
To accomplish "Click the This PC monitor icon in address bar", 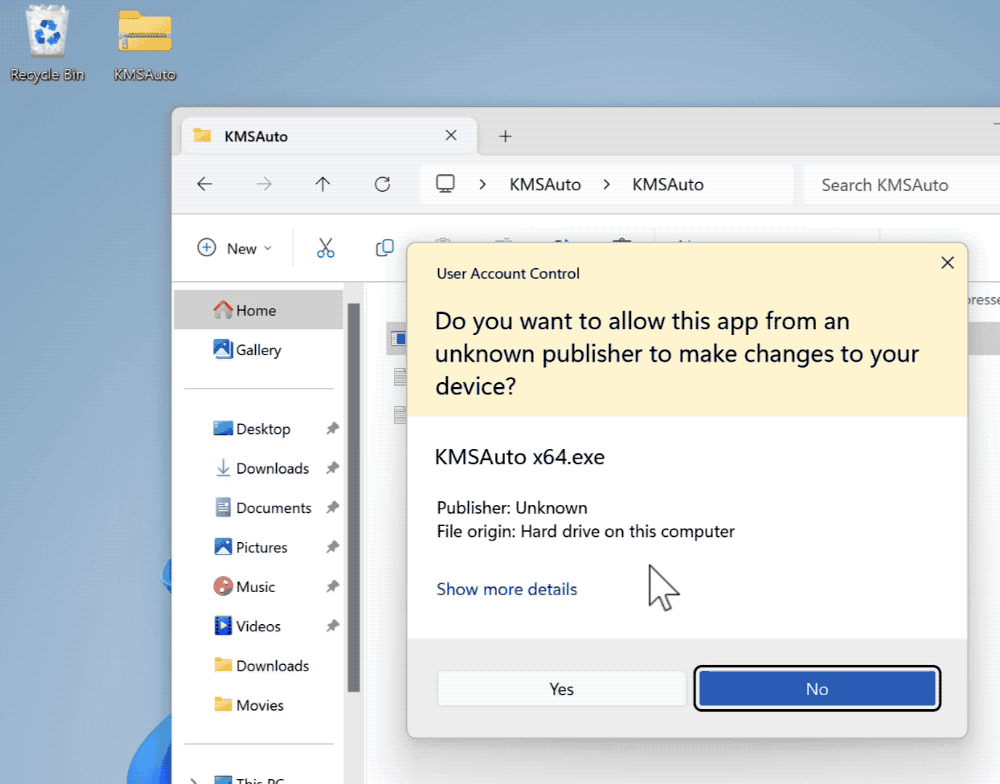I will tap(445, 184).
